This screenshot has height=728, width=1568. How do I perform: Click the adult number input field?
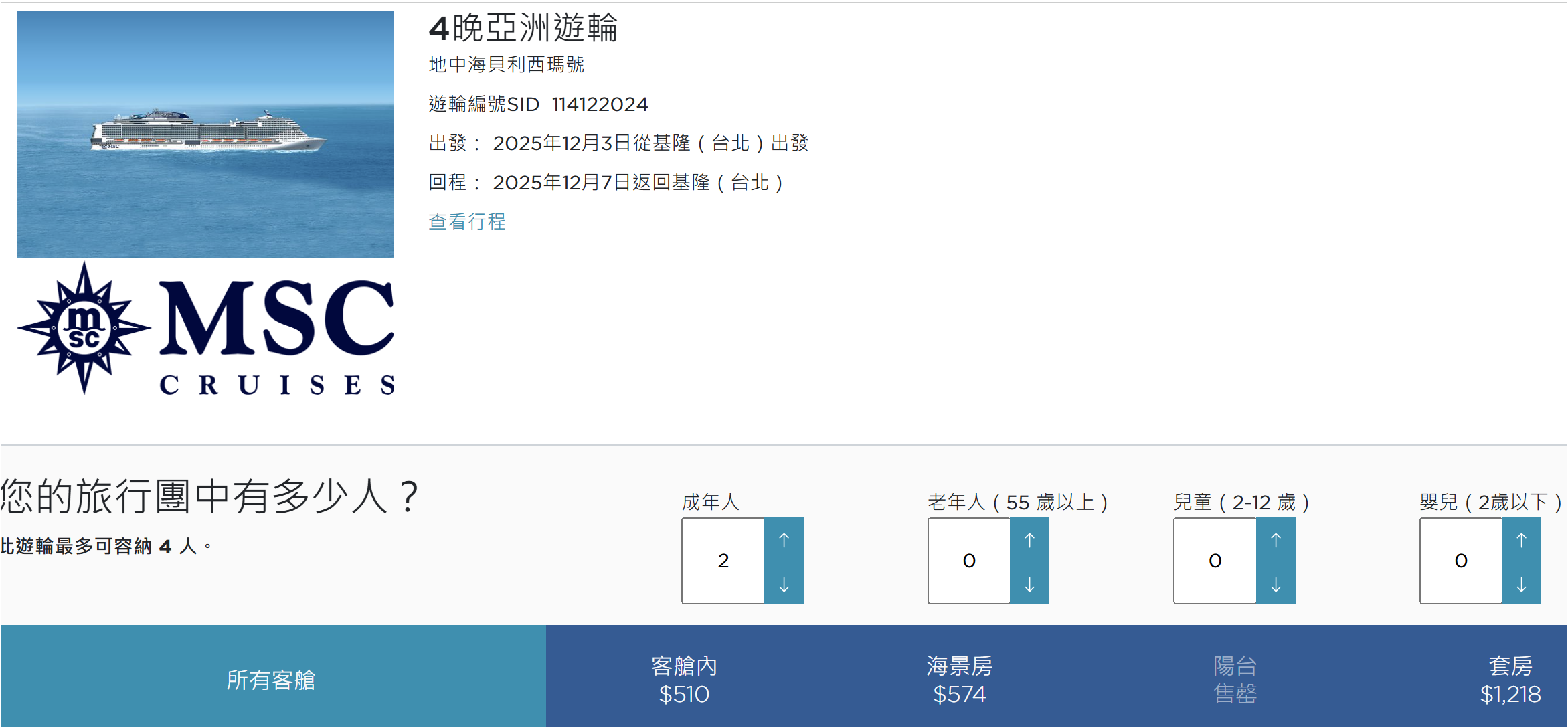coord(723,561)
